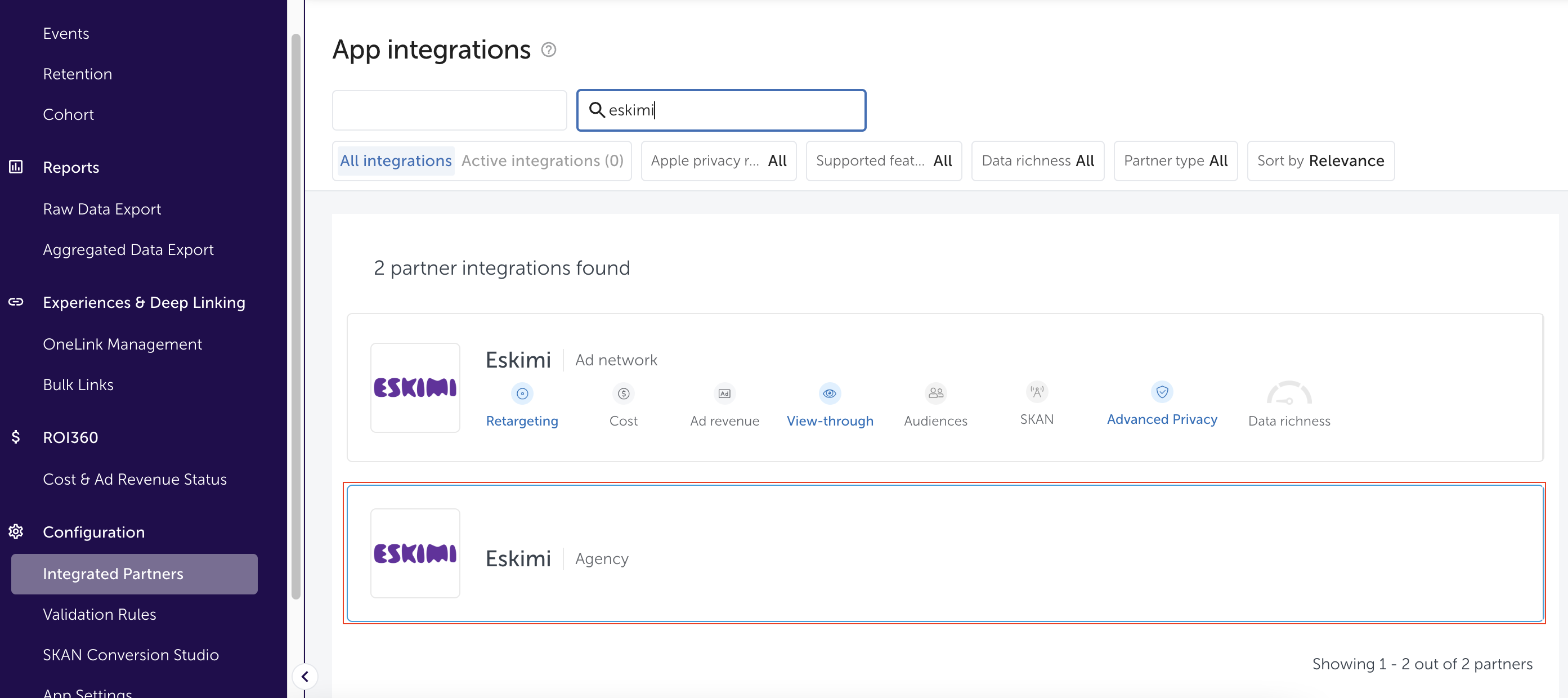Screen dimensions: 1568x698
Task: Click the Retargeting label link
Action: click(x=522, y=421)
